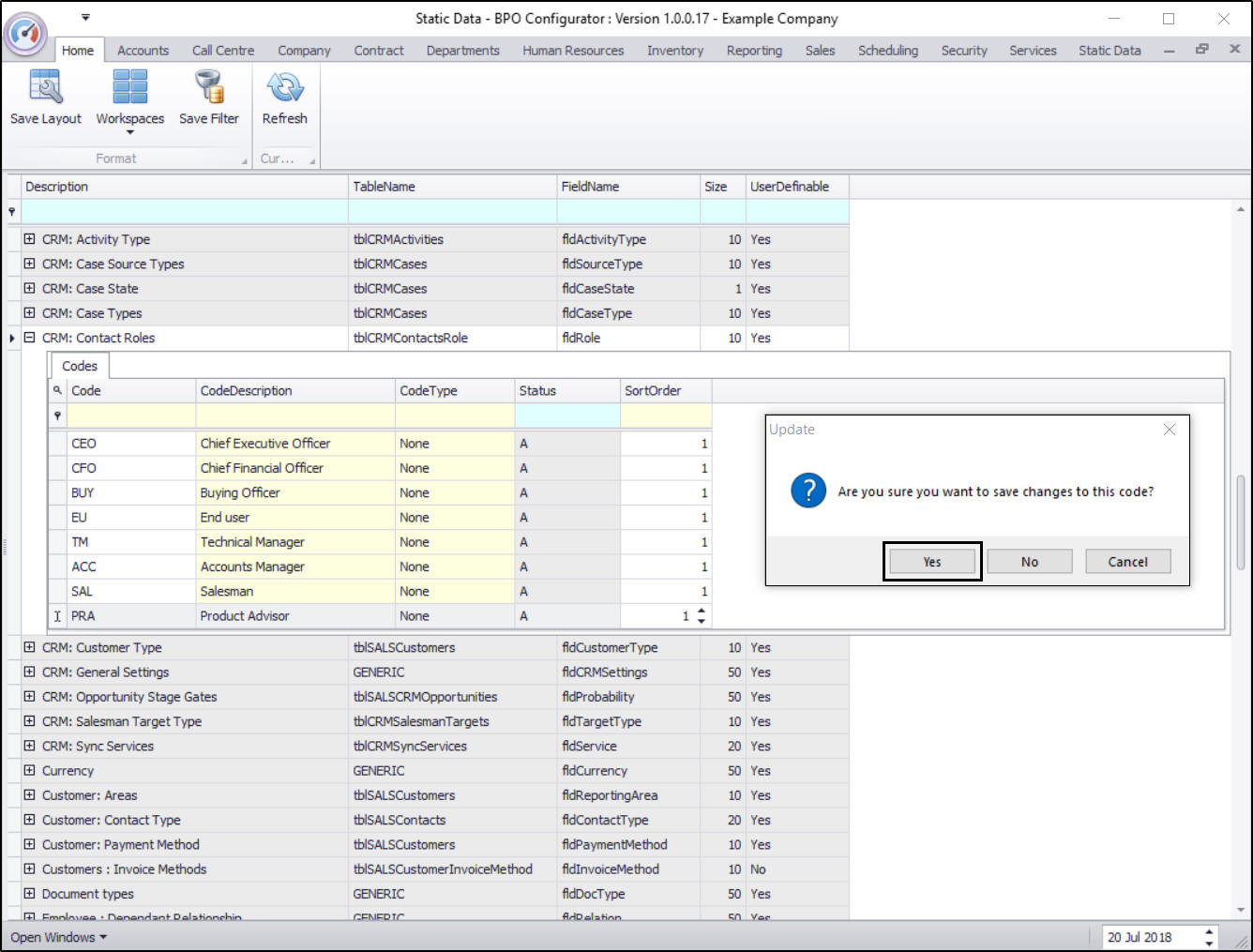Expand the CRM: Activity Type row
Viewport: 1253px width, 952px height.
point(29,239)
